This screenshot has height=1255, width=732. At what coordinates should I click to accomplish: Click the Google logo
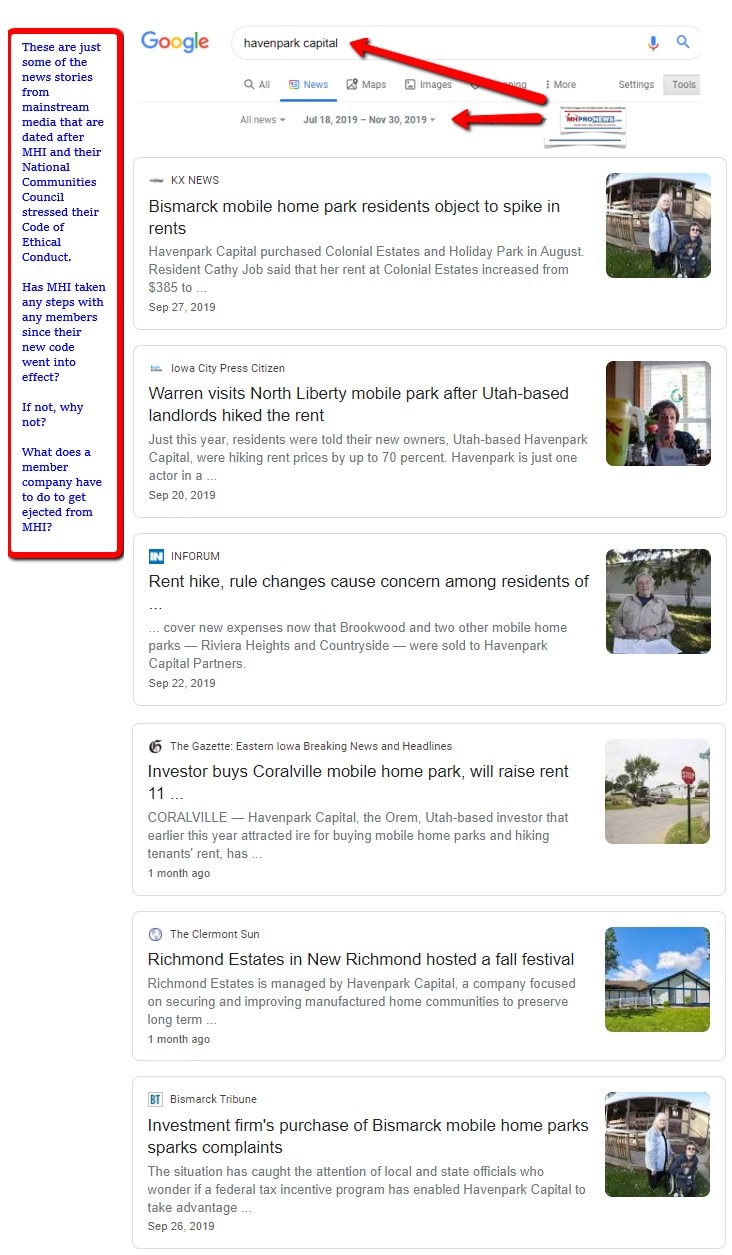pos(175,42)
